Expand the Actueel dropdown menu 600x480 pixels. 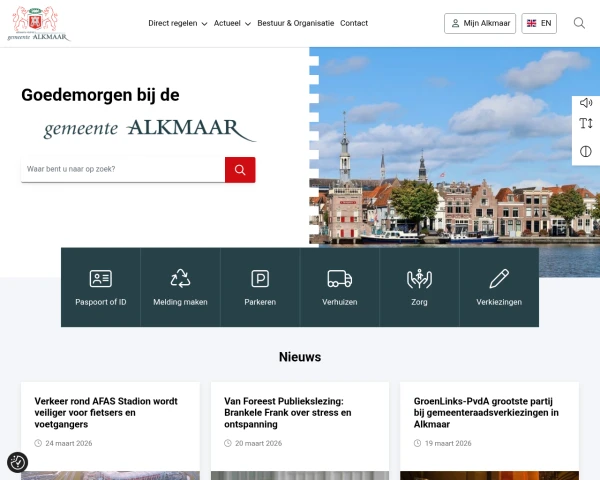(x=231, y=23)
